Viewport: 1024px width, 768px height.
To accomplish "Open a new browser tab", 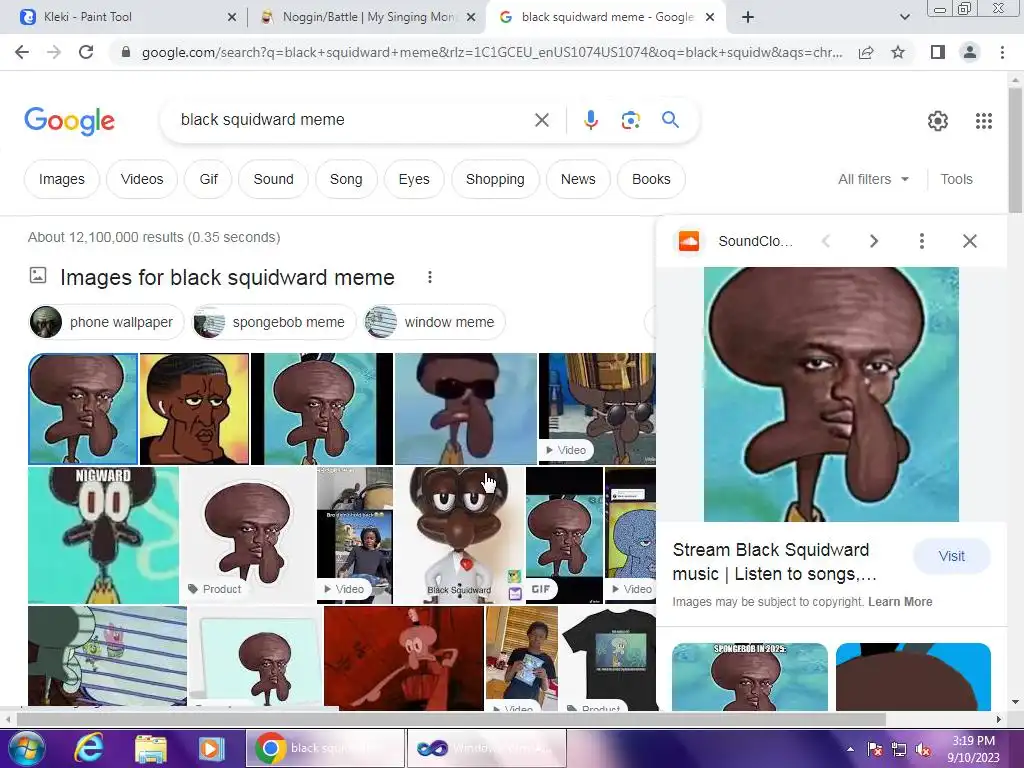I will click(748, 17).
